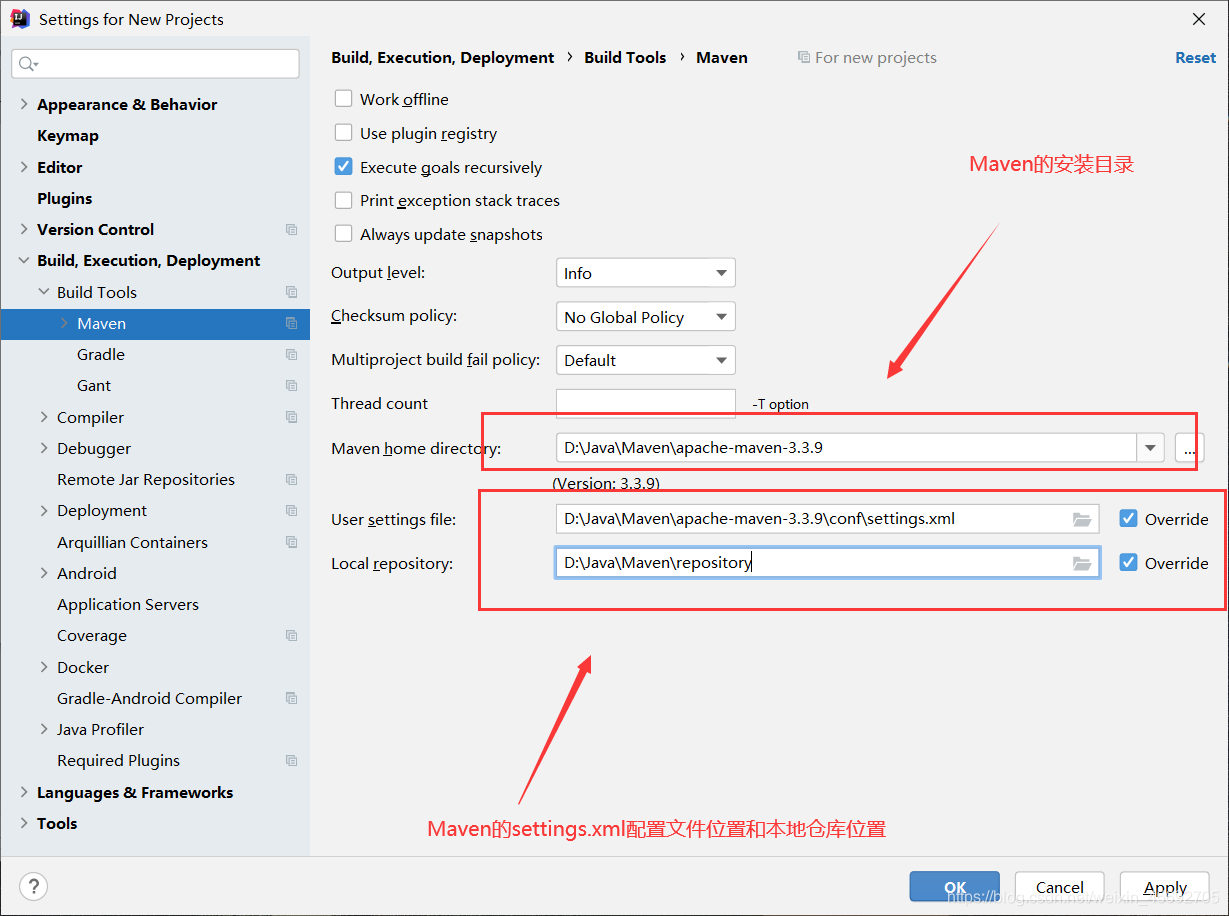Click the project-level icon beside Required Plugins

(x=291, y=761)
